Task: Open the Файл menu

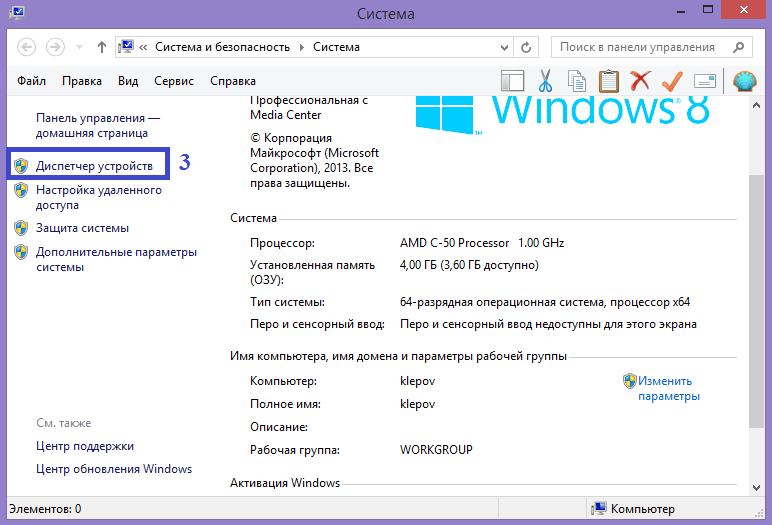Action: pos(32,81)
